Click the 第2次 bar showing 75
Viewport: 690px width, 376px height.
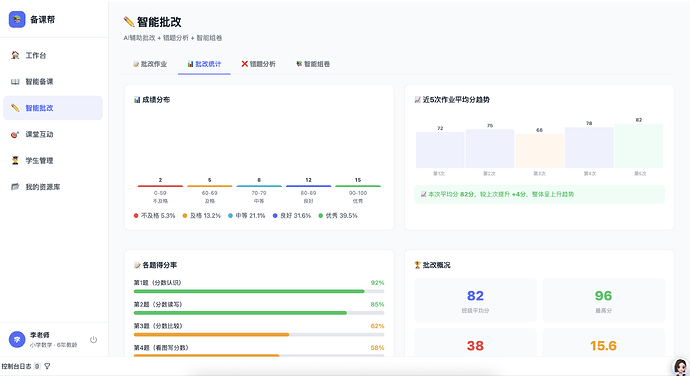(490, 148)
